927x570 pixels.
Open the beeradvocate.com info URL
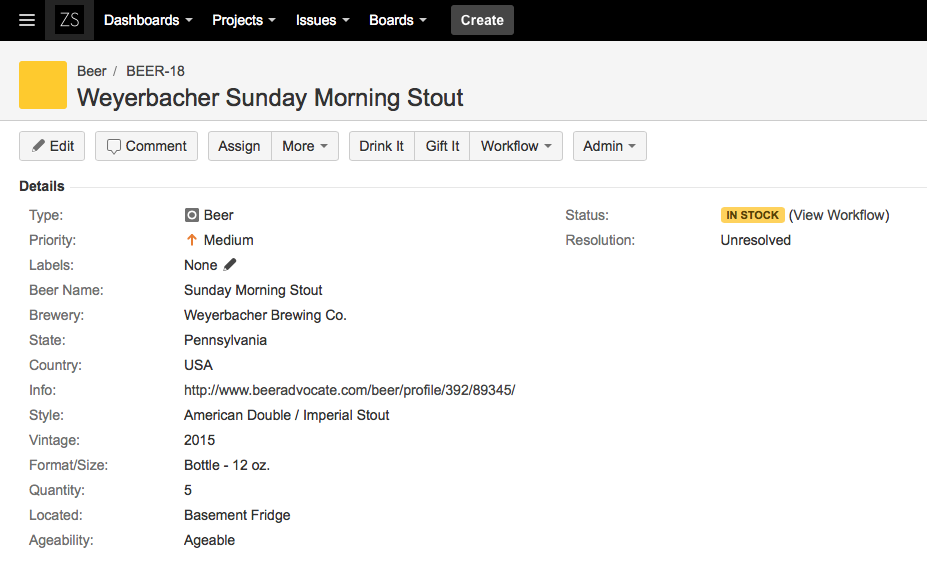click(x=349, y=390)
